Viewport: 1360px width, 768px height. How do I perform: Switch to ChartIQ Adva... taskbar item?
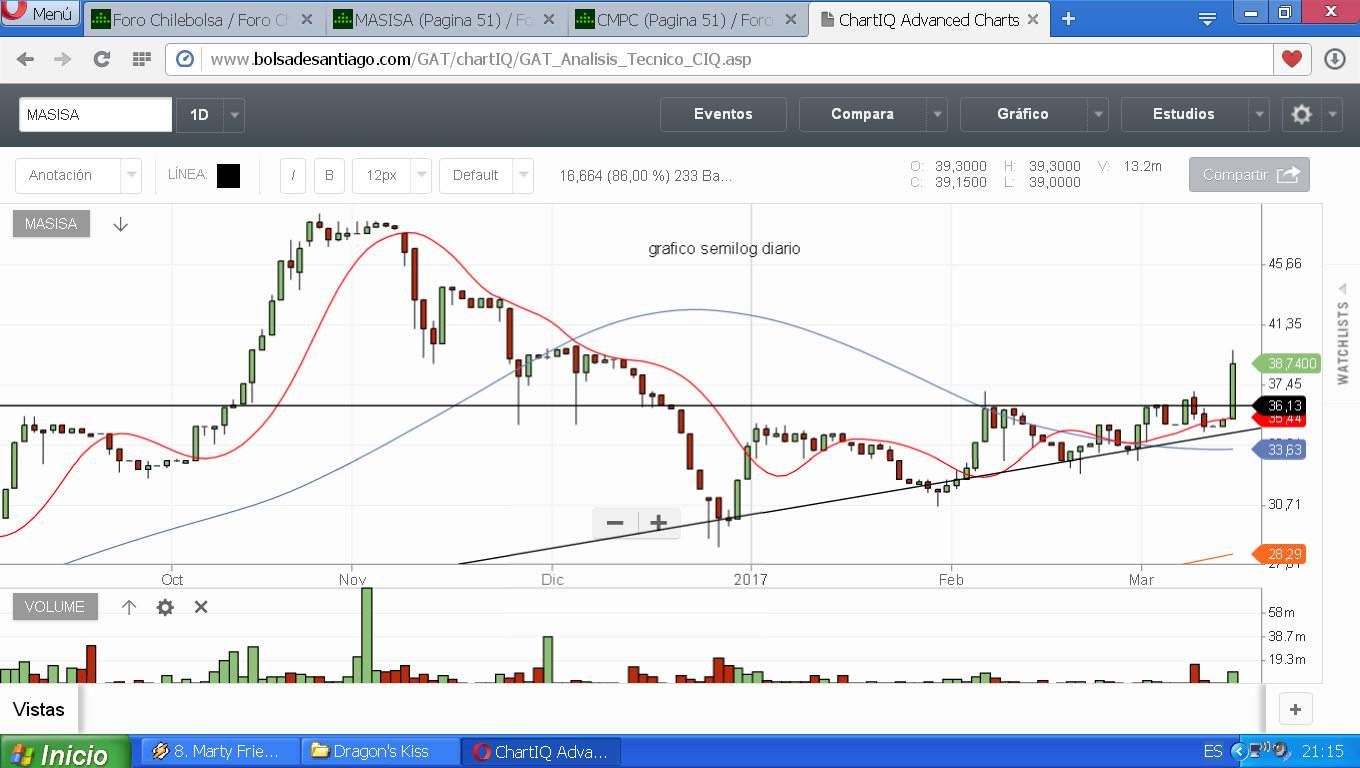pos(541,751)
